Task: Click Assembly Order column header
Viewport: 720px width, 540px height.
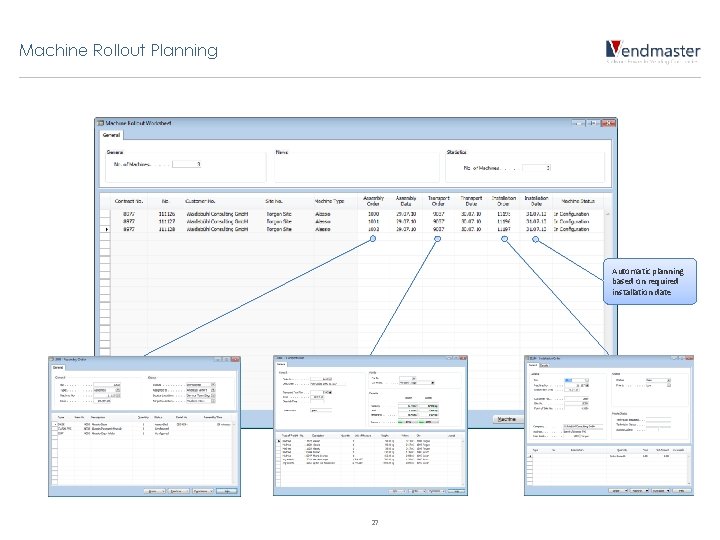Action: click(x=373, y=201)
